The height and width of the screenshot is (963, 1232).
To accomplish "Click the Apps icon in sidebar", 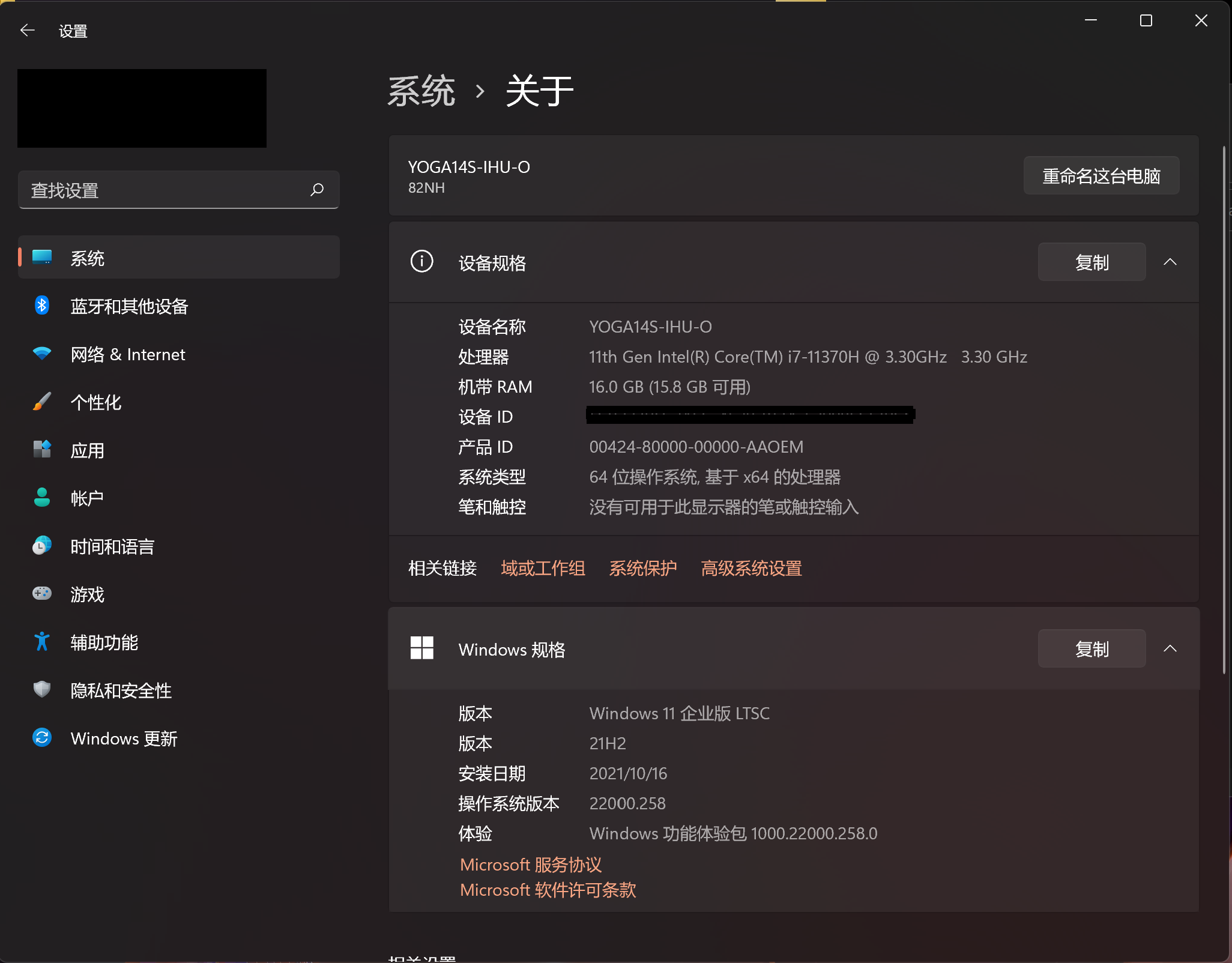I will [42, 450].
